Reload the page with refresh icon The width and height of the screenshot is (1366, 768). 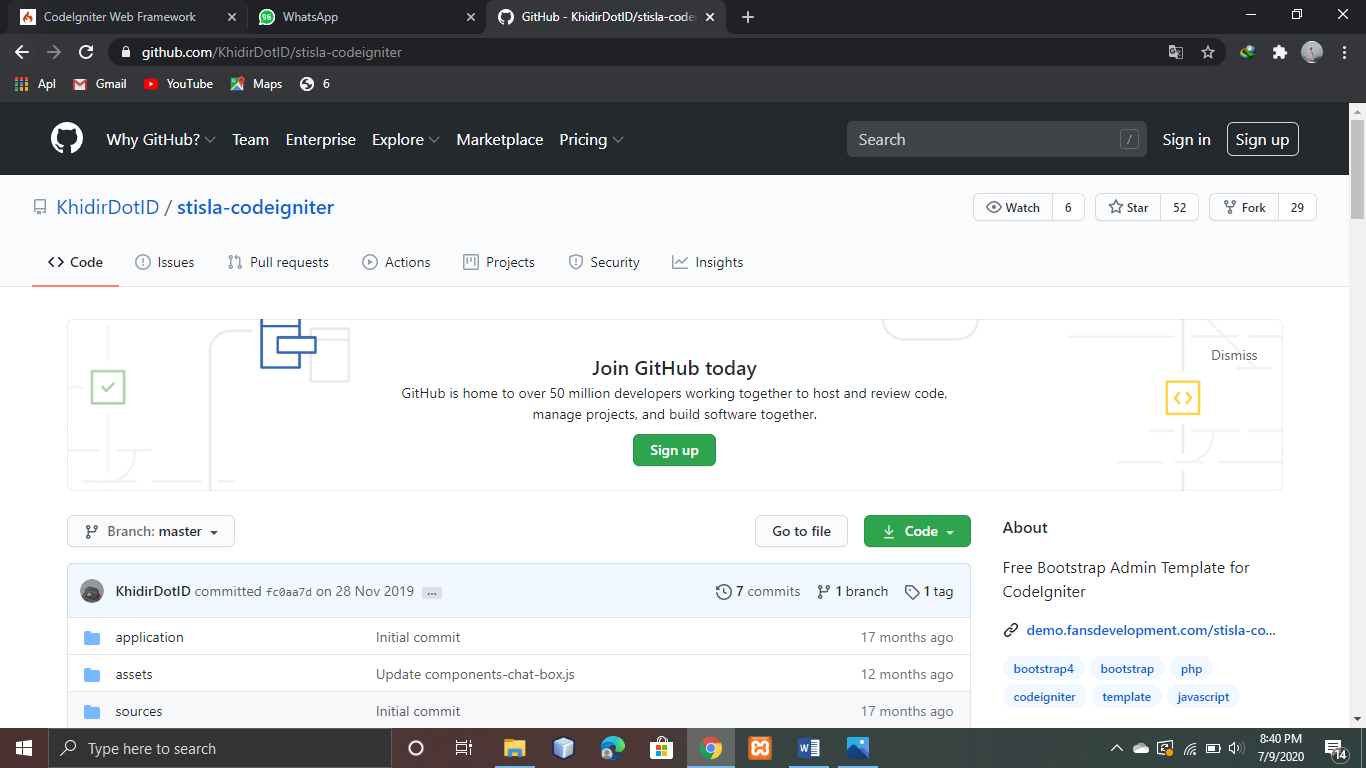coord(86,52)
